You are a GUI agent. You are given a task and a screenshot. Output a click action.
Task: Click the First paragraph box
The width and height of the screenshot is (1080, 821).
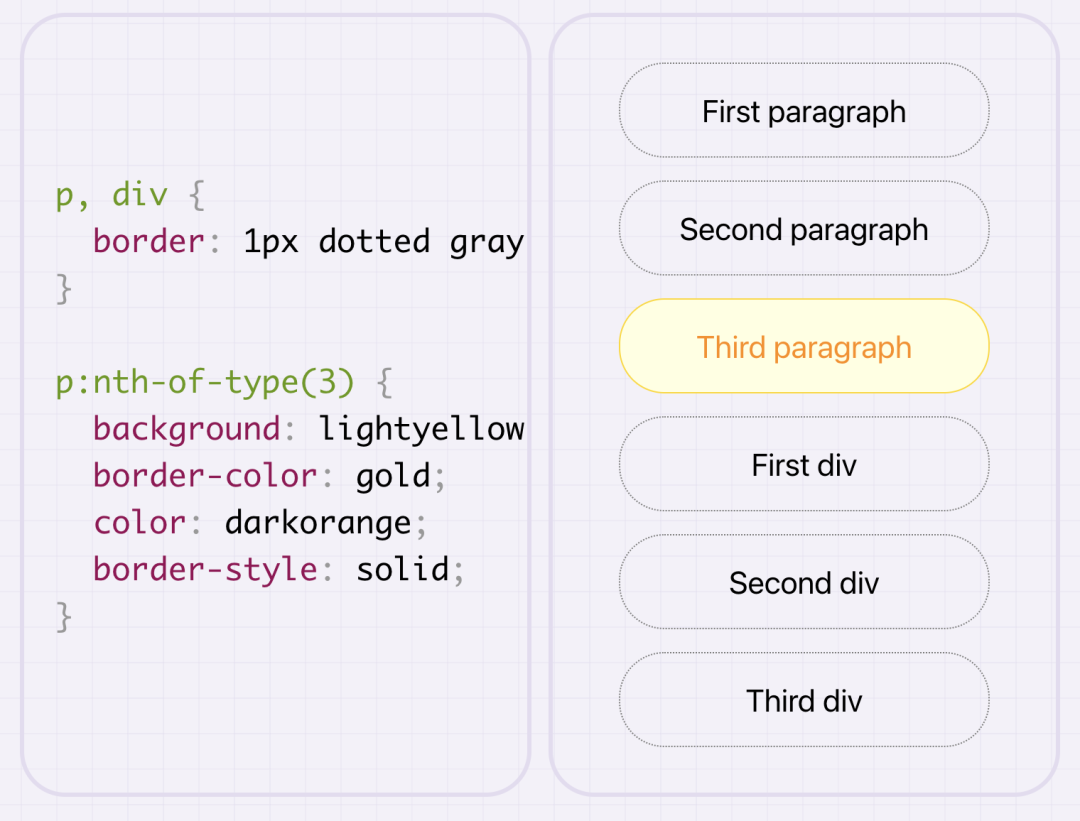[804, 110]
